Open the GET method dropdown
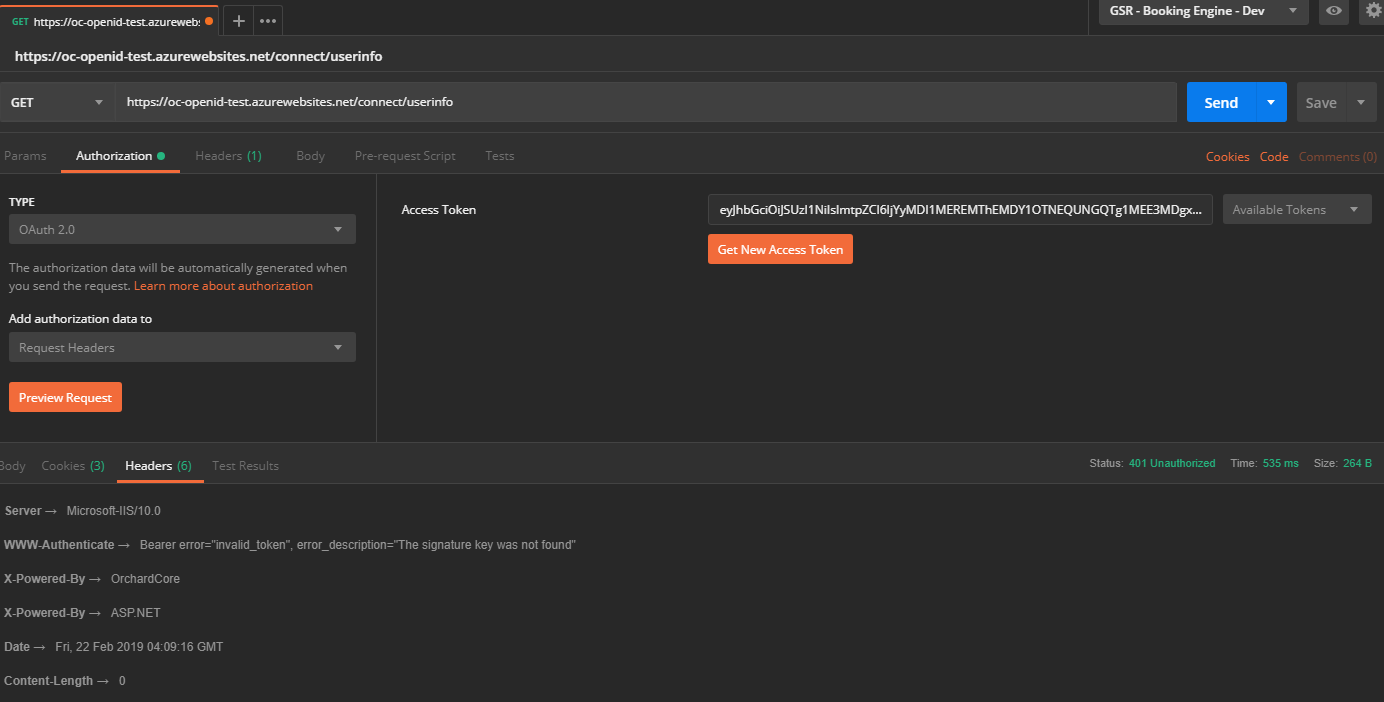This screenshot has width=1384, height=702. point(55,101)
